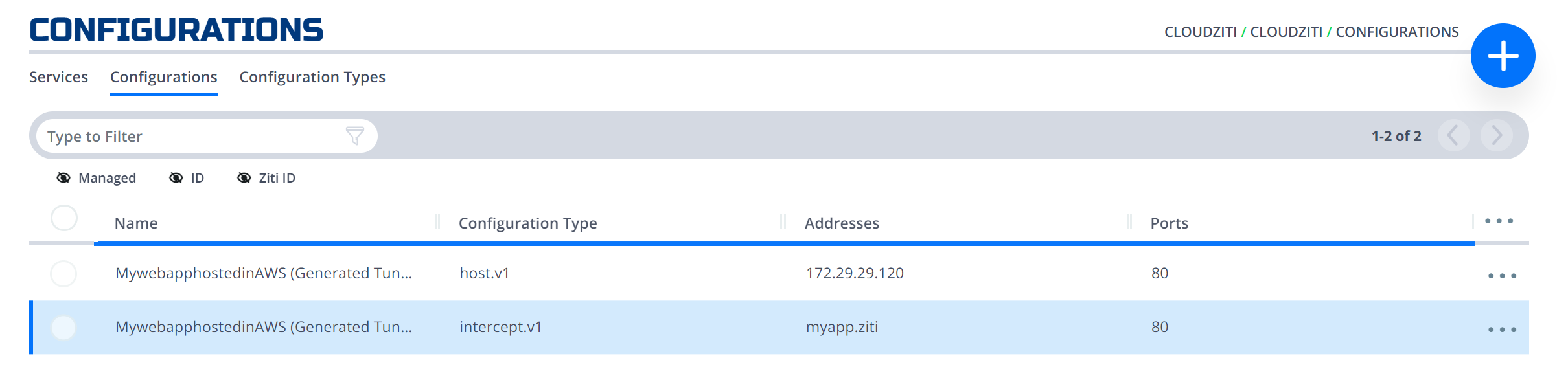Switch to the Configuration Types tab

pos(312,77)
